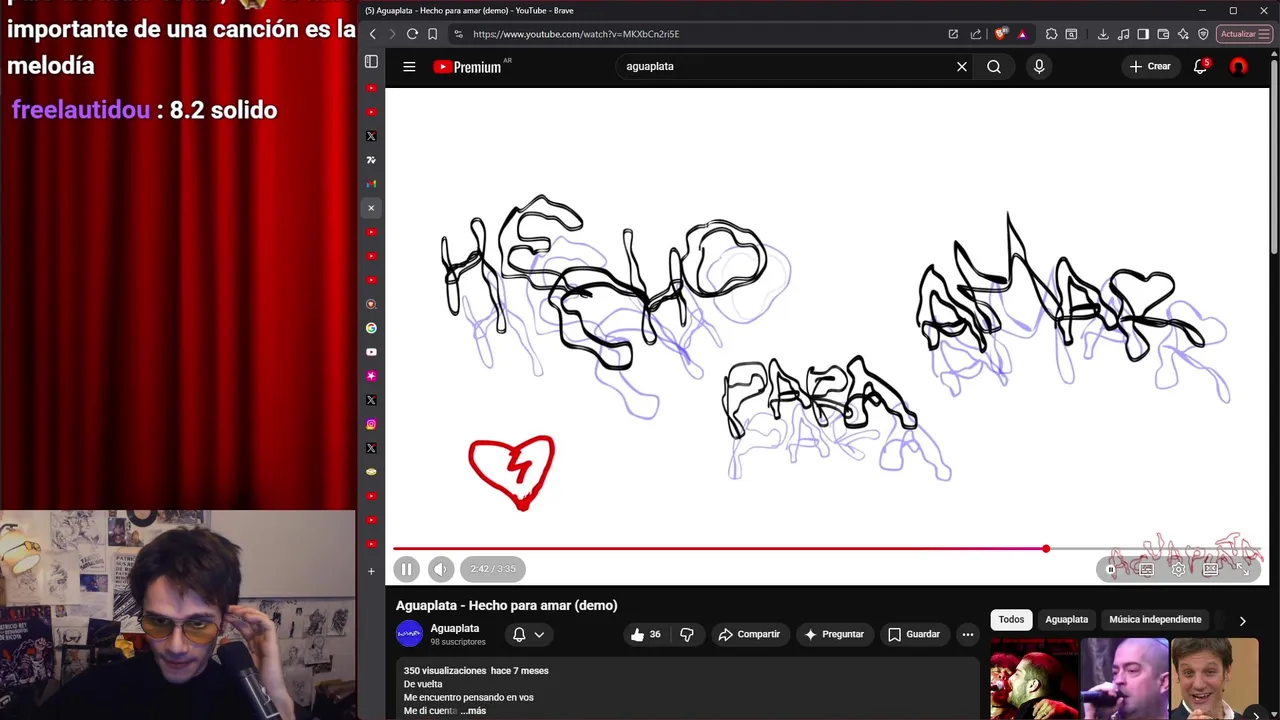
Task: Show more filter chips with right arrow
Action: click(1242, 621)
